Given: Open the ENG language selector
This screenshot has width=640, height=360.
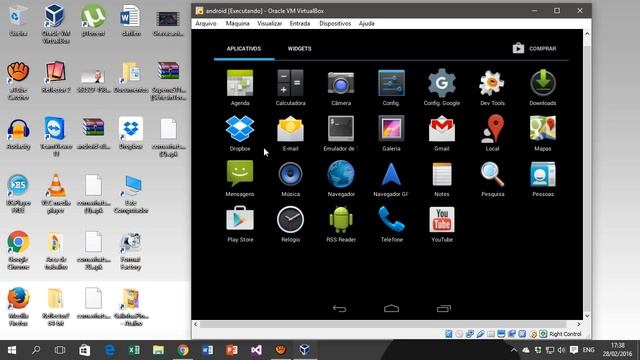Looking at the screenshot, I should [588, 350].
